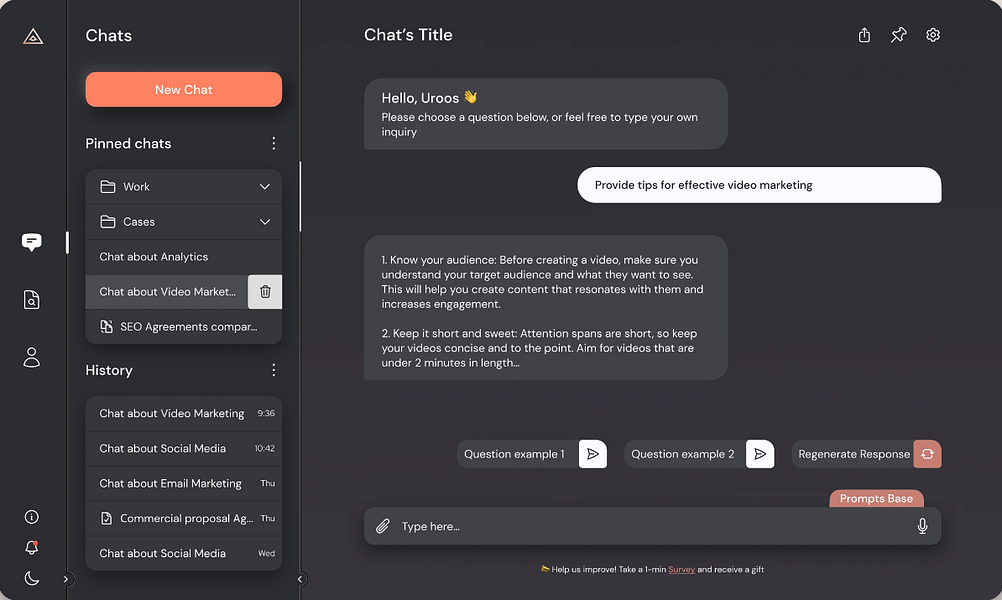This screenshot has height=600, width=1002.
Task: Open the chats panel in the left sidebar
Action: click(x=31, y=241)
